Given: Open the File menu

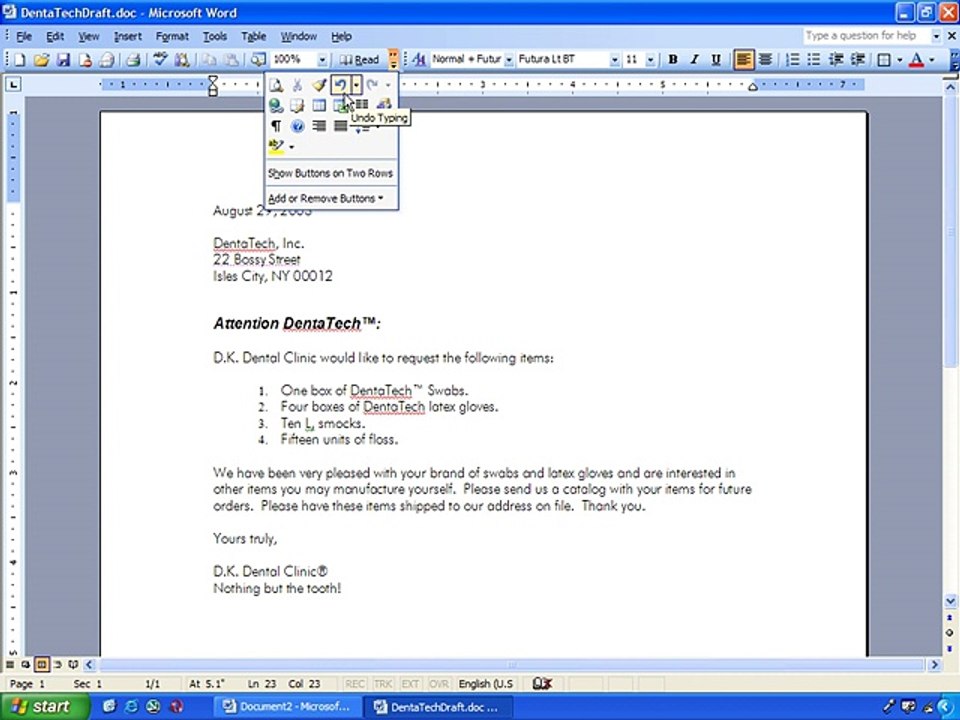Looking at the screenshot, I should (x=24, y=37).
